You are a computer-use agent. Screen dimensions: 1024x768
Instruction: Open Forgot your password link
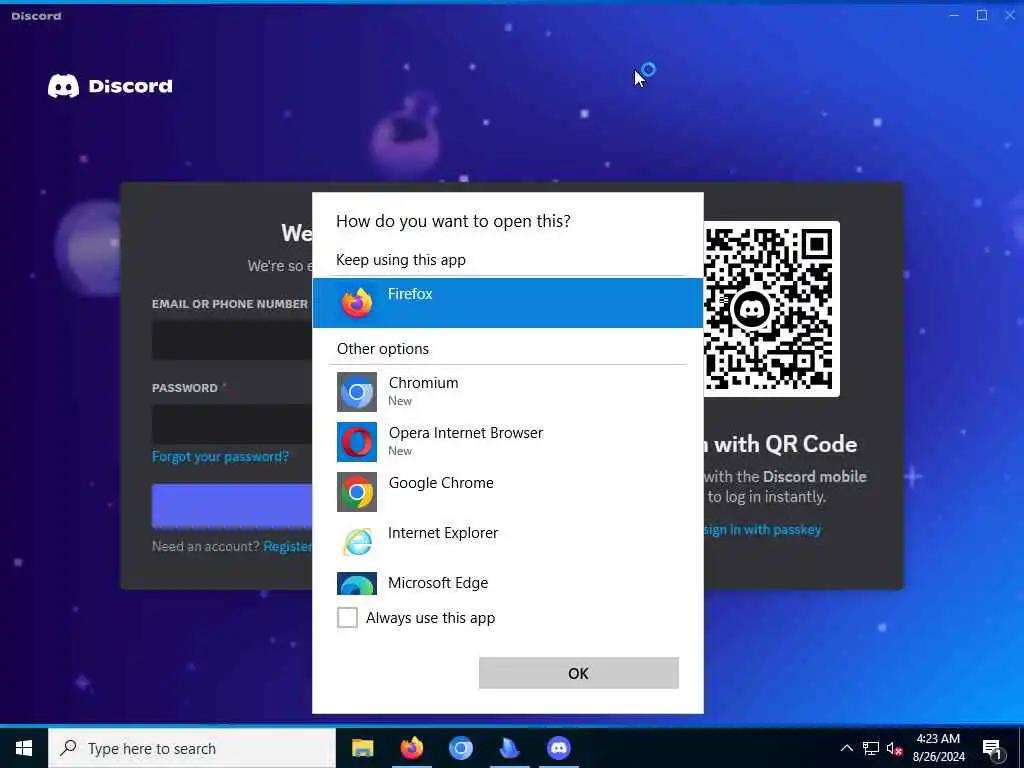pos(220,456)
